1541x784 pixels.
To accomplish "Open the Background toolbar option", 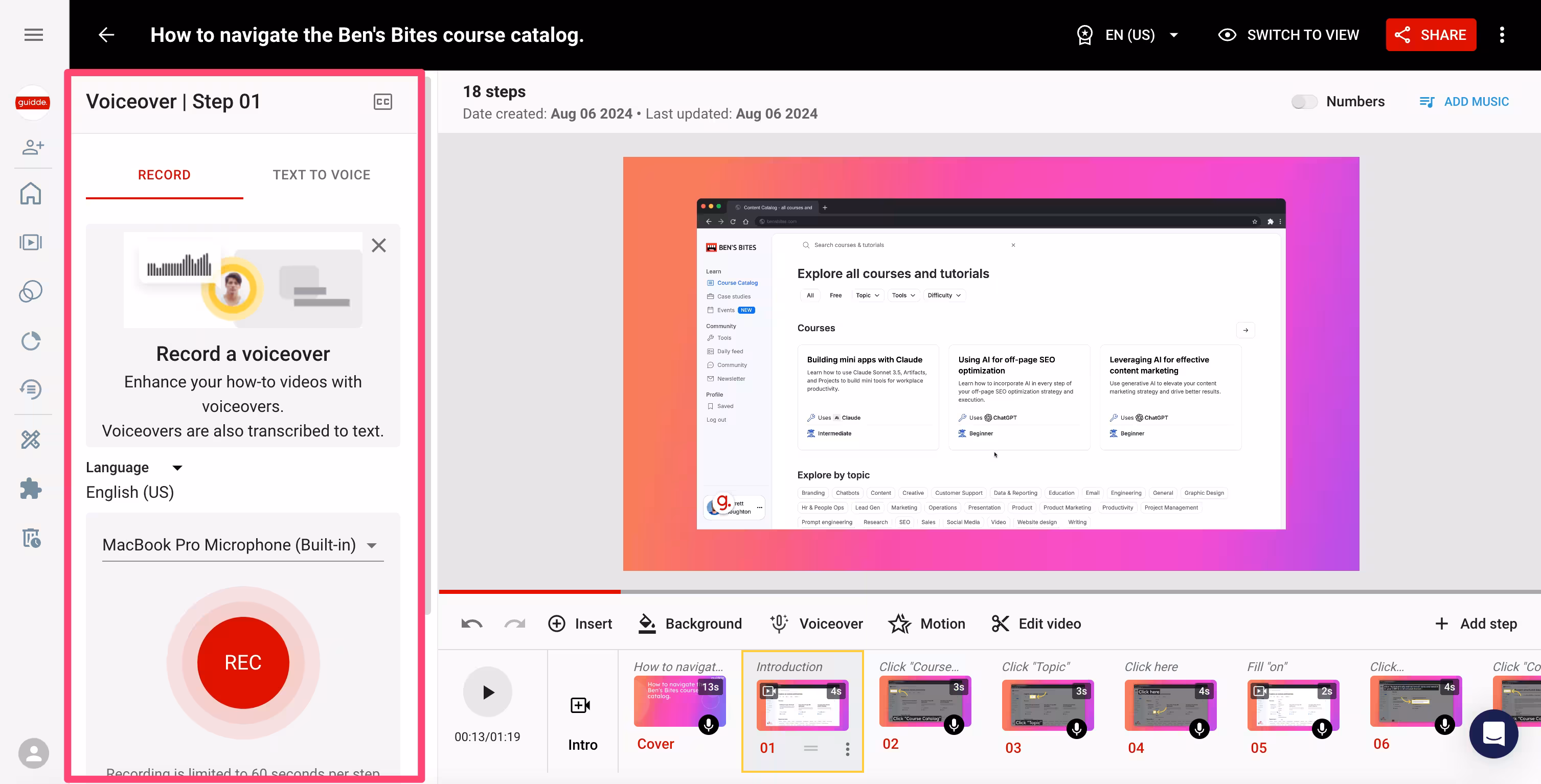I will pyautogui.click(x=690, y=624).
